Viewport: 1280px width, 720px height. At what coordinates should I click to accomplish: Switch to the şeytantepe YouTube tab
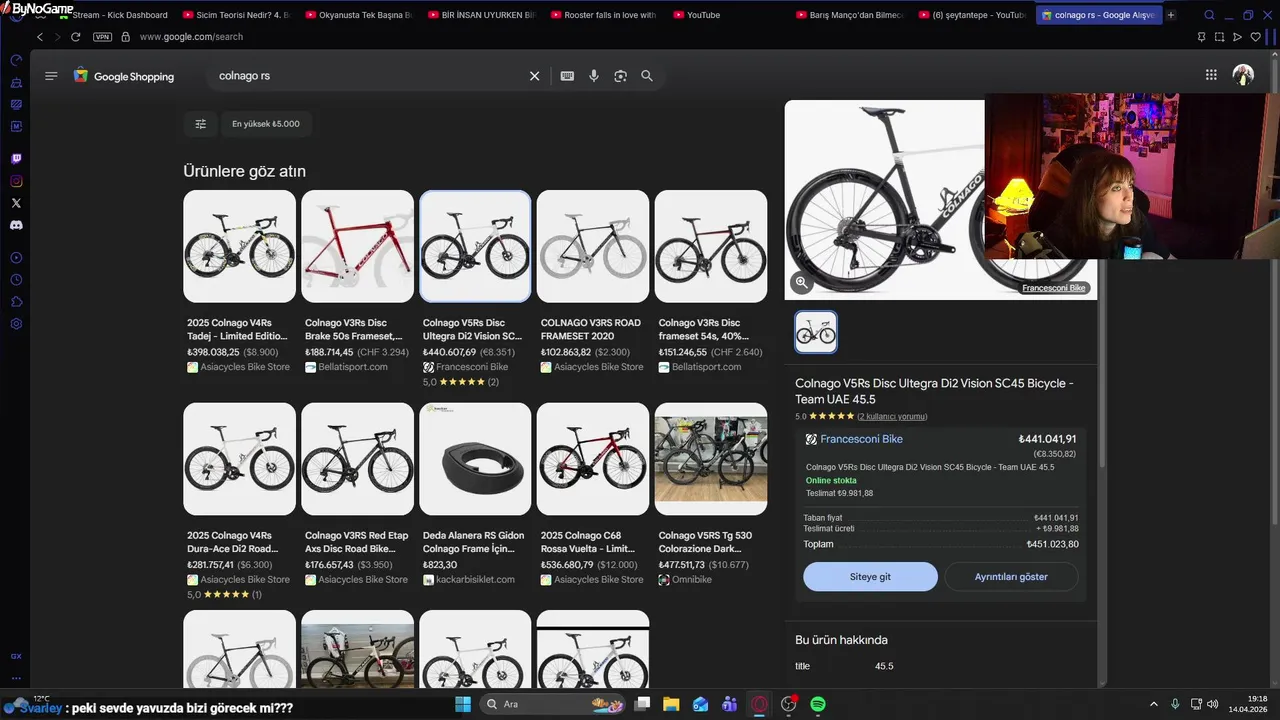(x=972, y=15)
